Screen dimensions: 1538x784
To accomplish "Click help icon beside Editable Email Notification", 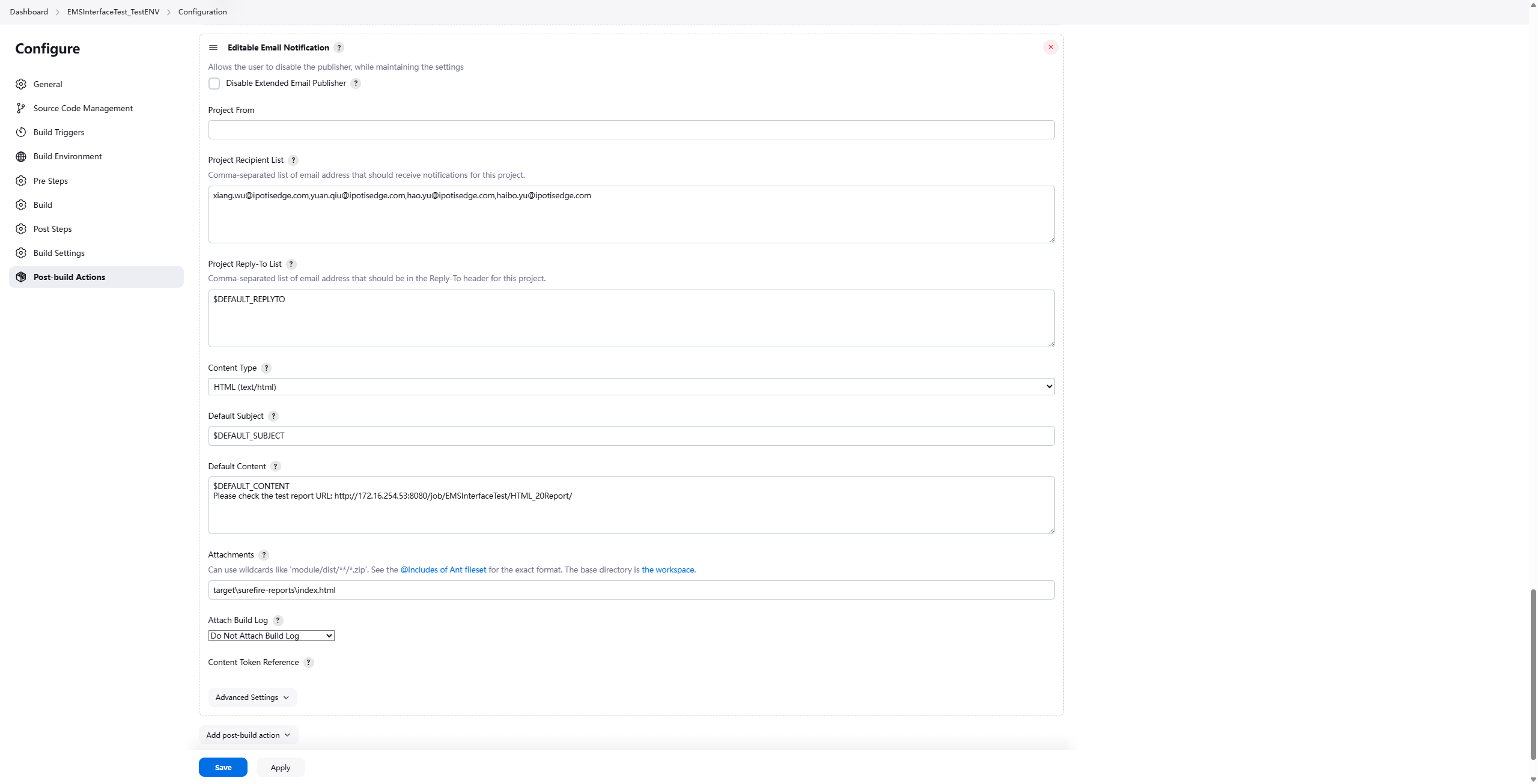I will 339,48.
